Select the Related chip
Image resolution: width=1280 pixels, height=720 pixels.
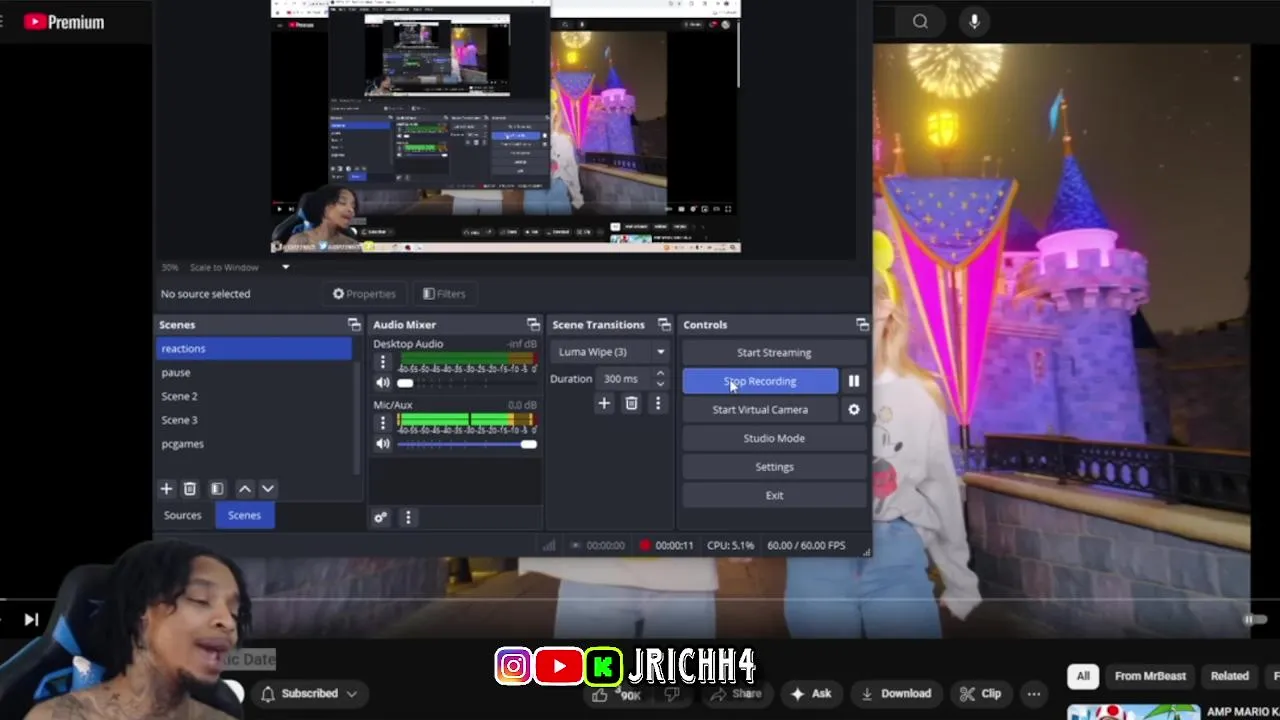tap(1230, 676)
